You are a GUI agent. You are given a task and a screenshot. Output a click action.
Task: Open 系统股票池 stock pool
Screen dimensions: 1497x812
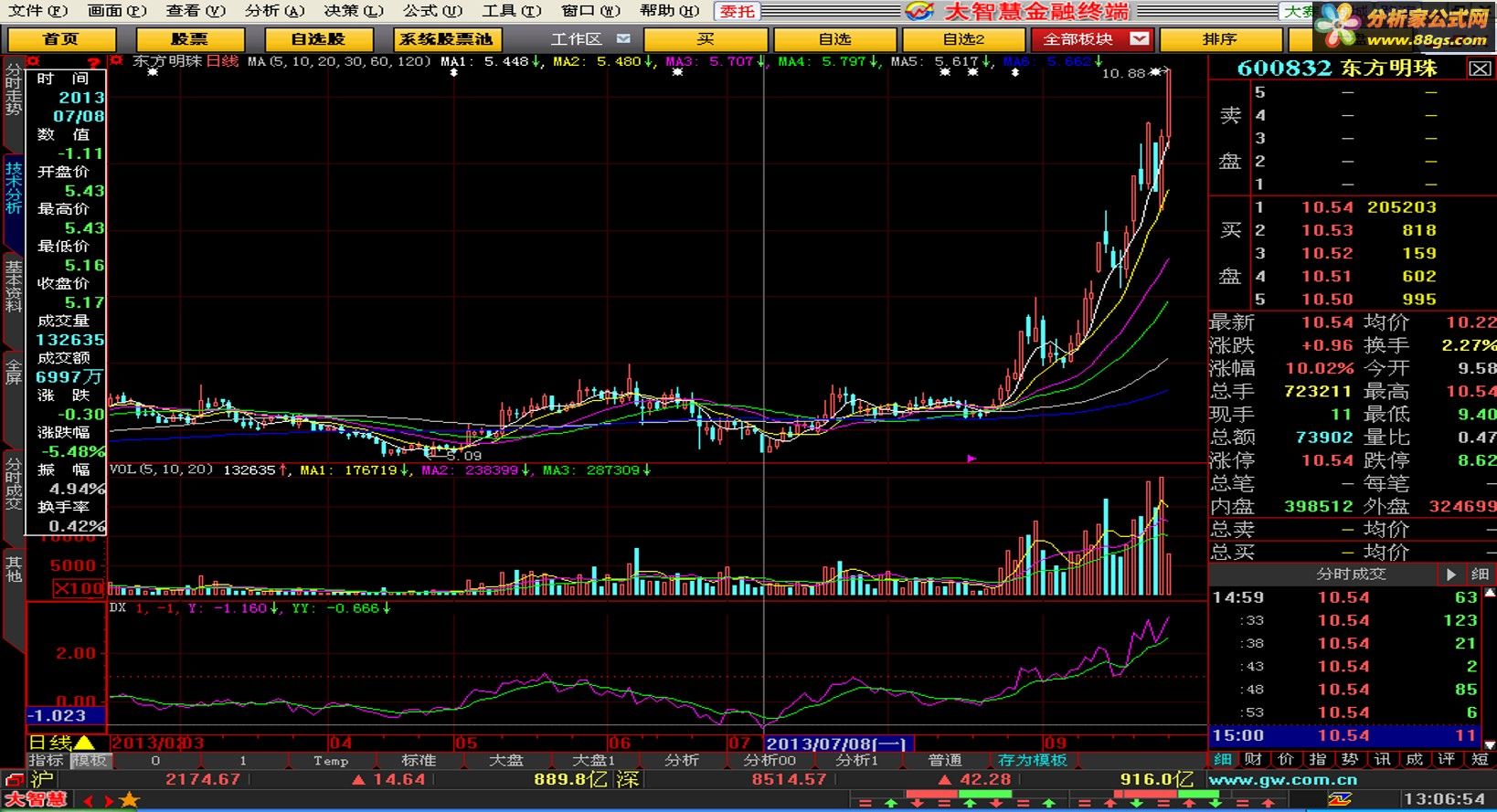click(x=448, y=39)
